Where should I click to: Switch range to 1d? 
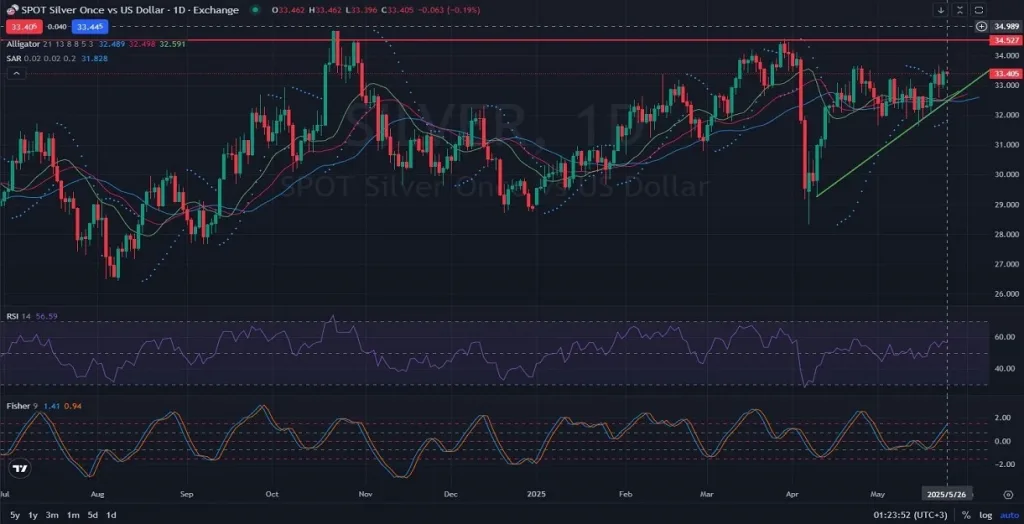click(x=112, y=515)
